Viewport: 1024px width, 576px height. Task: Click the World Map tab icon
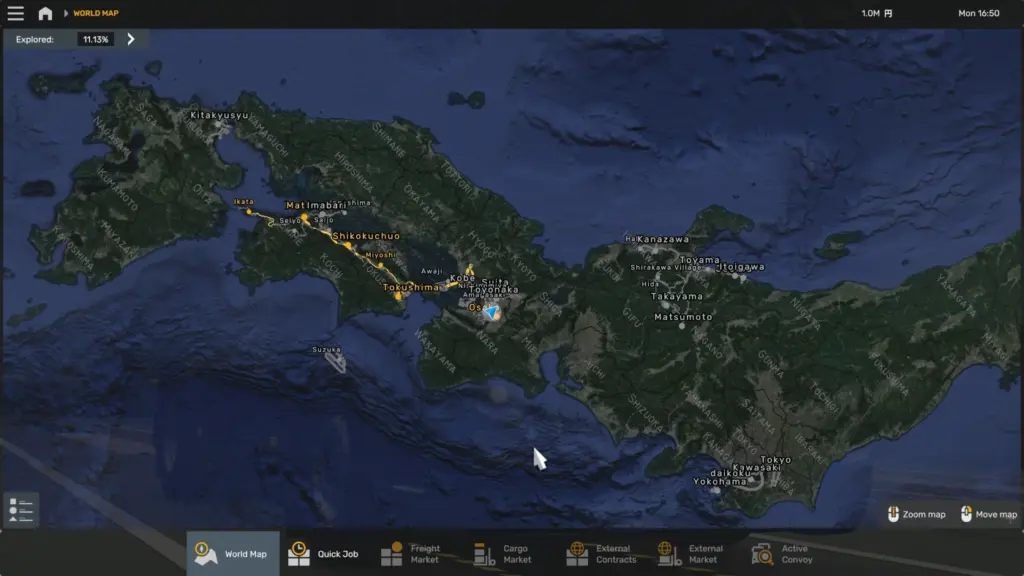205,554
